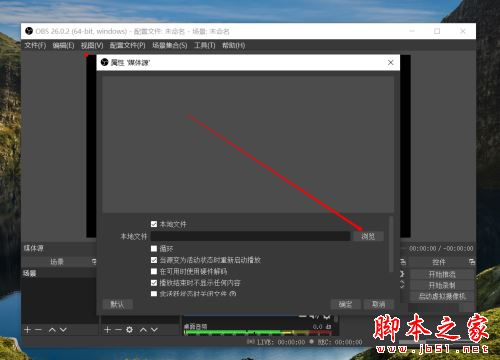The image size is (500, 360).
Task: Click the help question mark icon beside the last checkbox
Action: tap(233, 294)
